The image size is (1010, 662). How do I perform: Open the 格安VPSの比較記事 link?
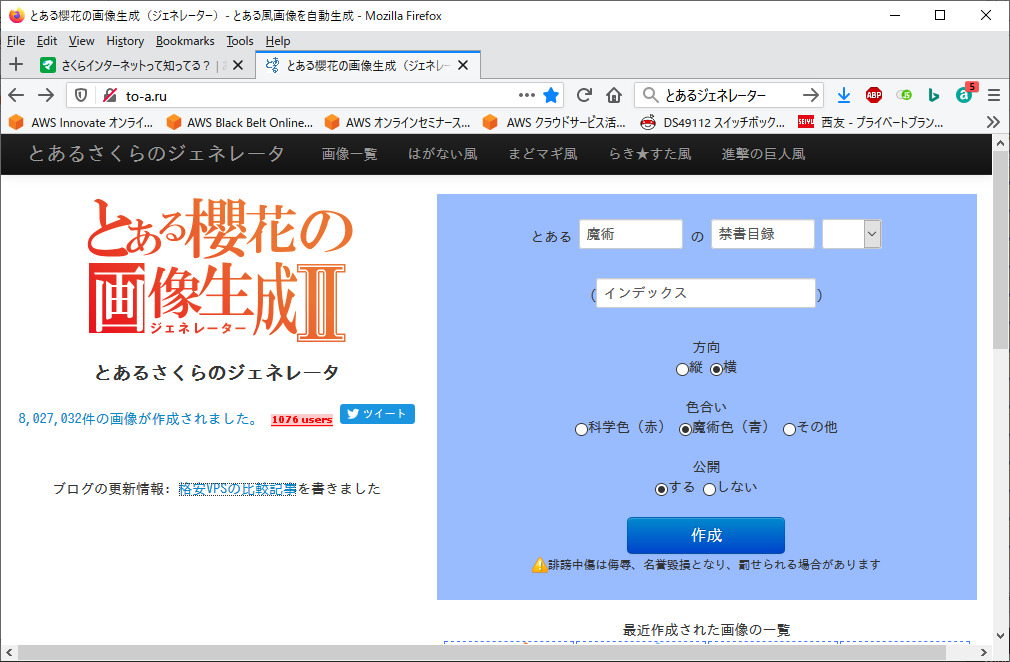pyautogui.click(x=237, y=489)
